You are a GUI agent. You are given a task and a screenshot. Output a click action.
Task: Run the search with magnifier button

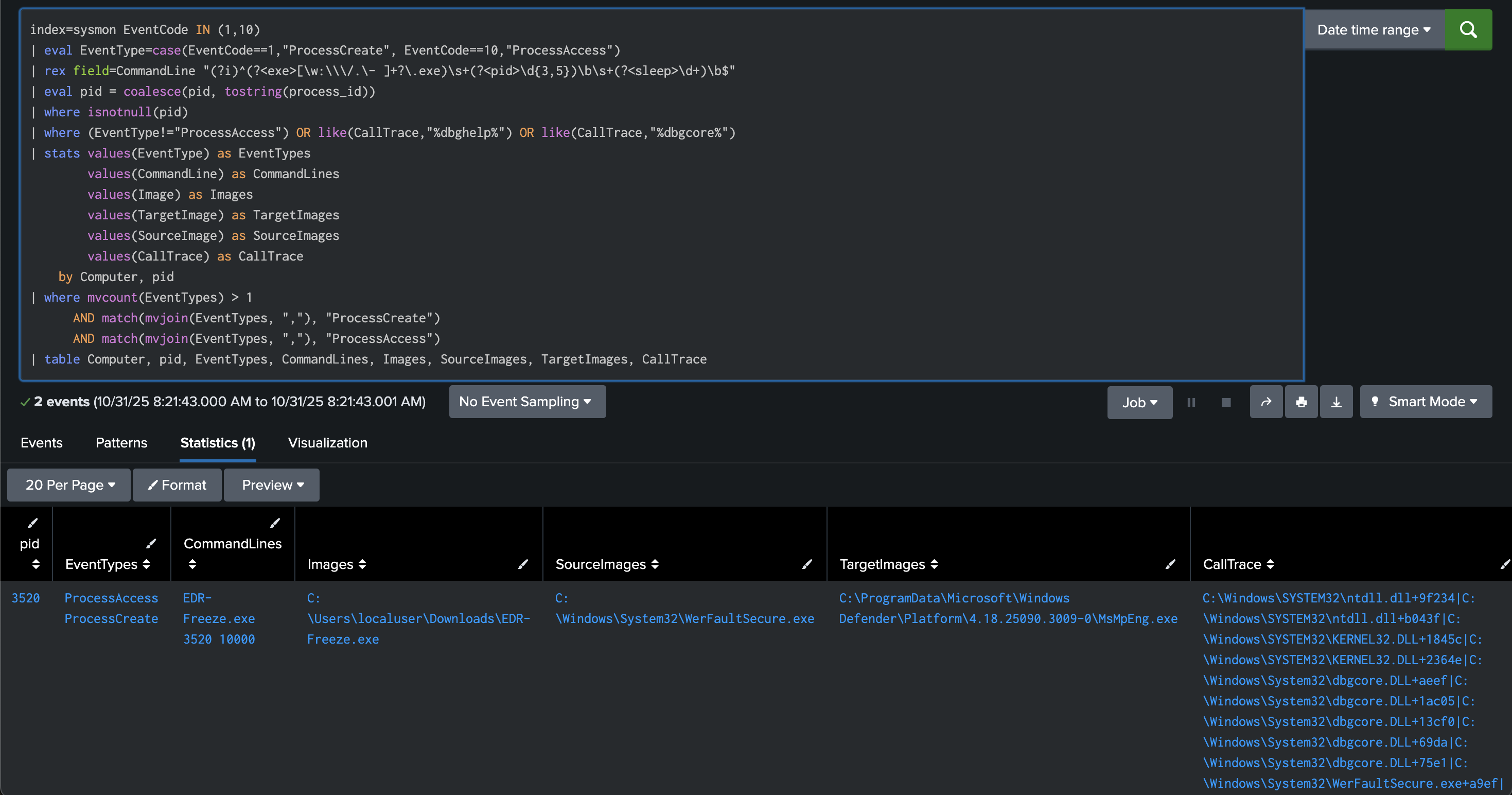[x=1467, y=29]
